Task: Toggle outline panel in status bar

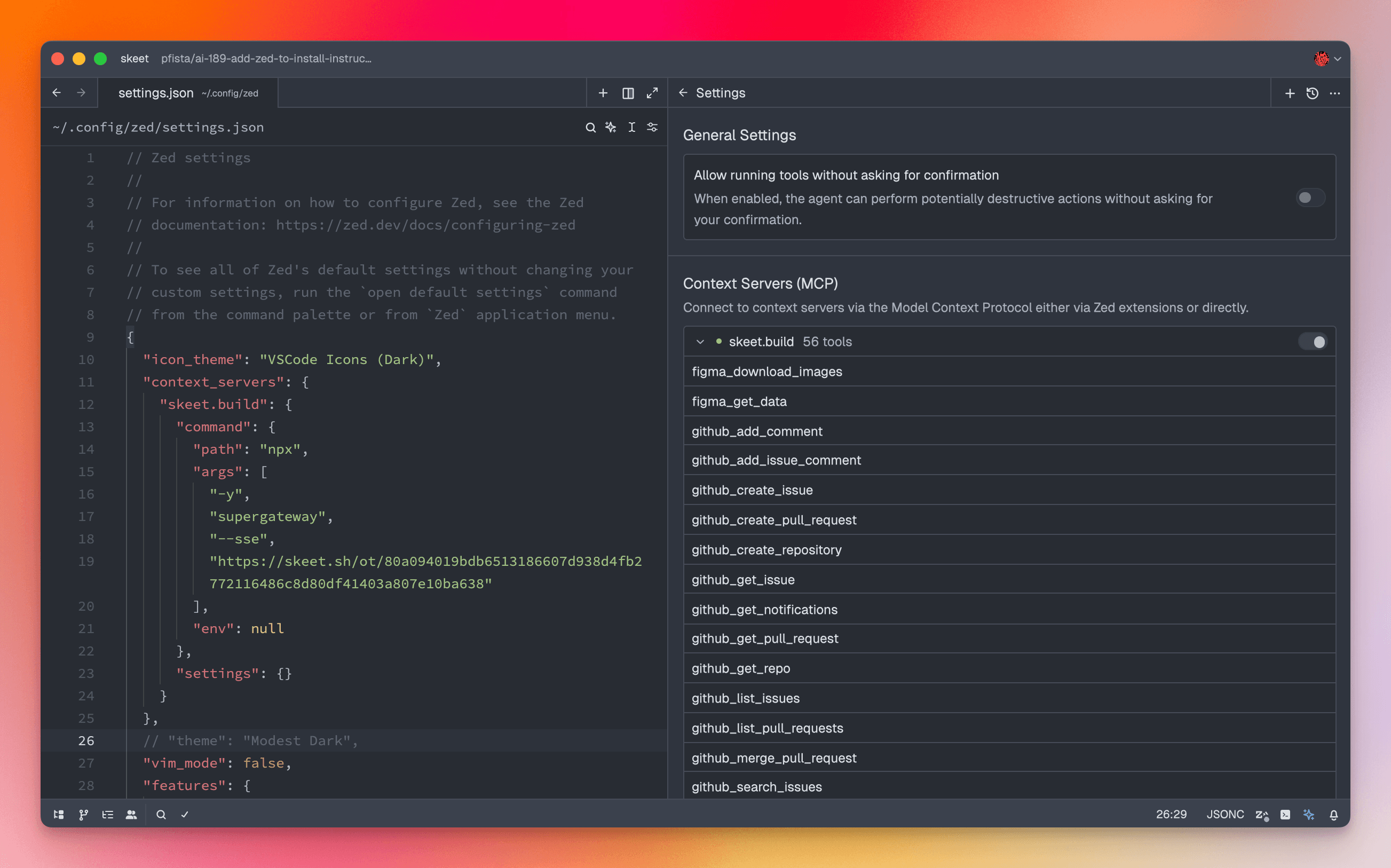Action: point(107,814)
